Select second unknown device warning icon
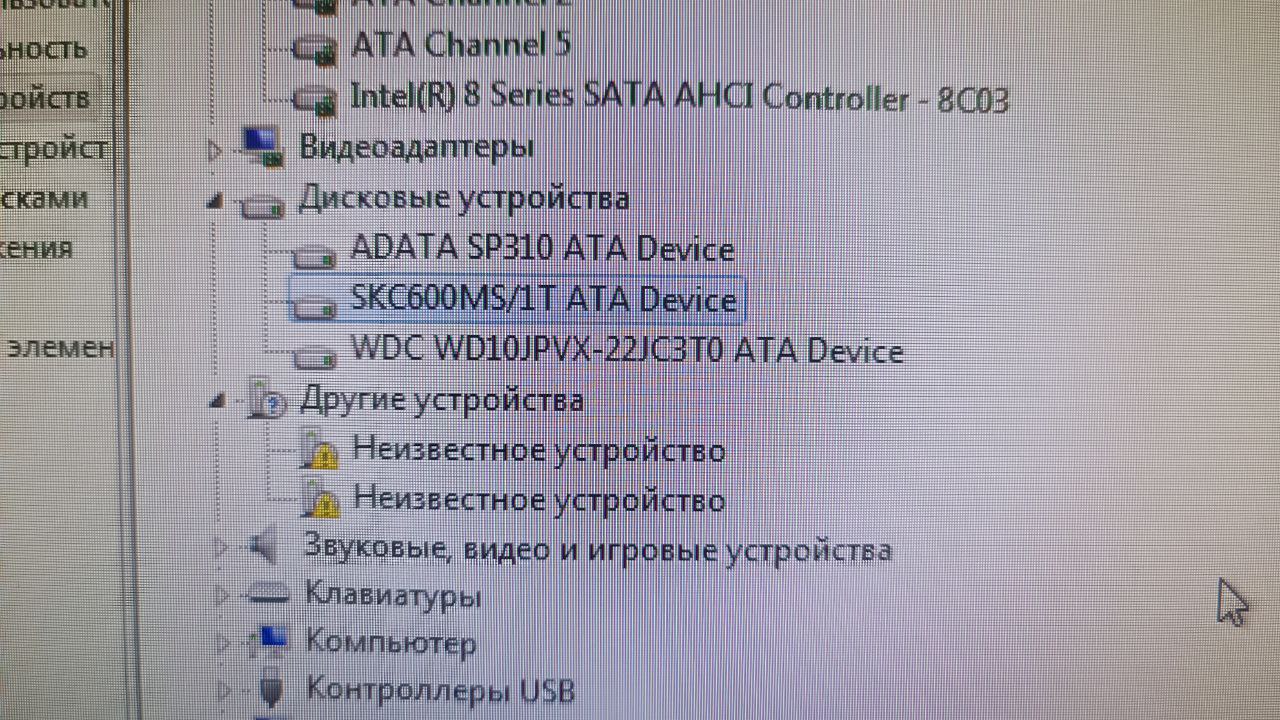The image size is (1280, 720). pos(321,499)
